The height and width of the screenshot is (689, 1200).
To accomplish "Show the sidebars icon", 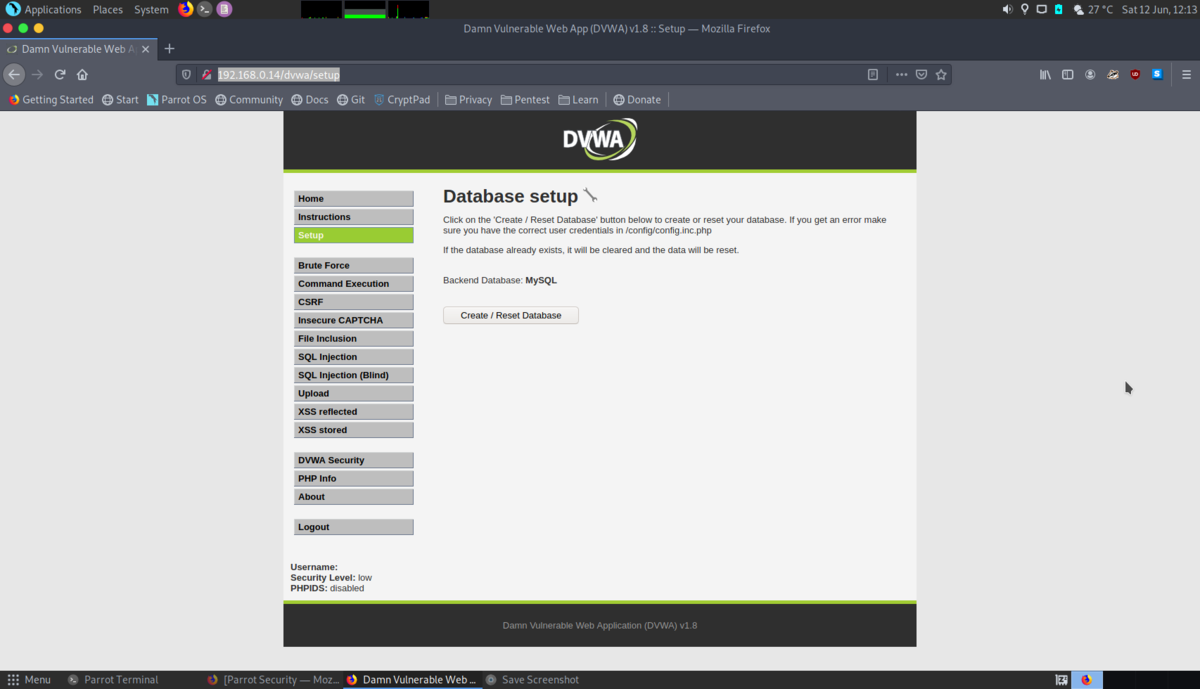I will (1067, 74).
